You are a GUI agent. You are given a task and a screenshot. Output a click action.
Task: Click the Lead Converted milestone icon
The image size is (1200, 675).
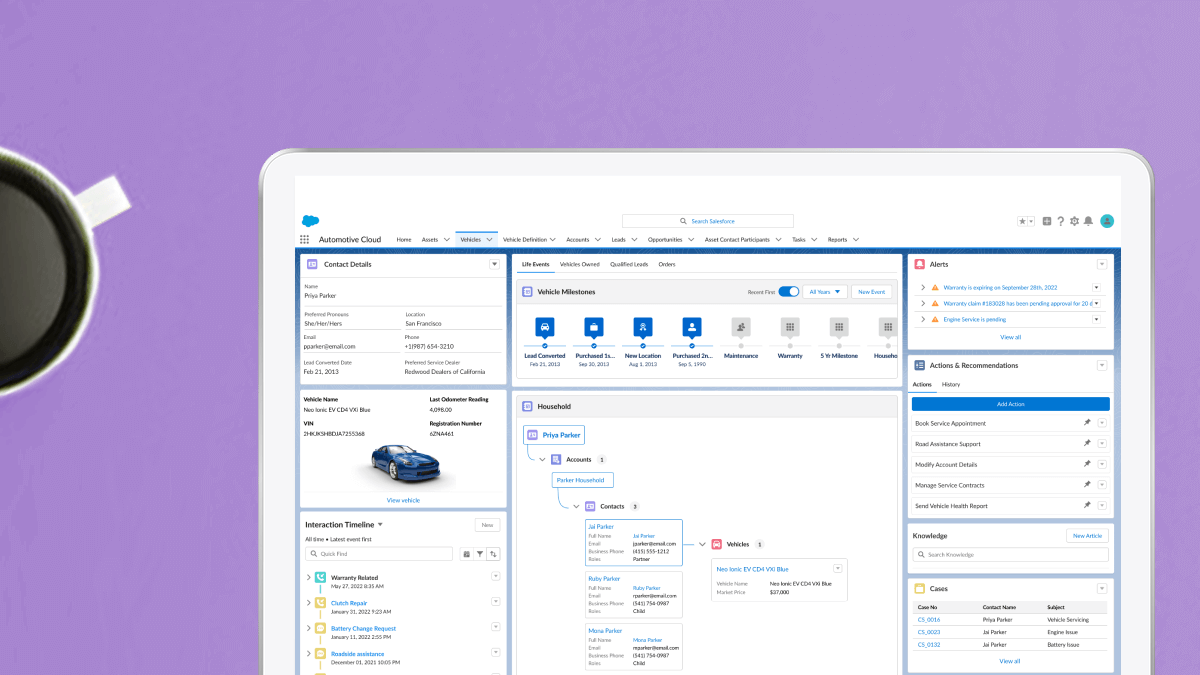click(544, 327)
